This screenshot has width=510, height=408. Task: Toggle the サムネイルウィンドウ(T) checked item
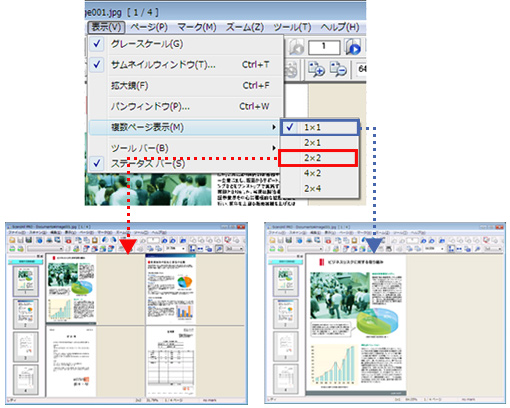tap(186, 65)
